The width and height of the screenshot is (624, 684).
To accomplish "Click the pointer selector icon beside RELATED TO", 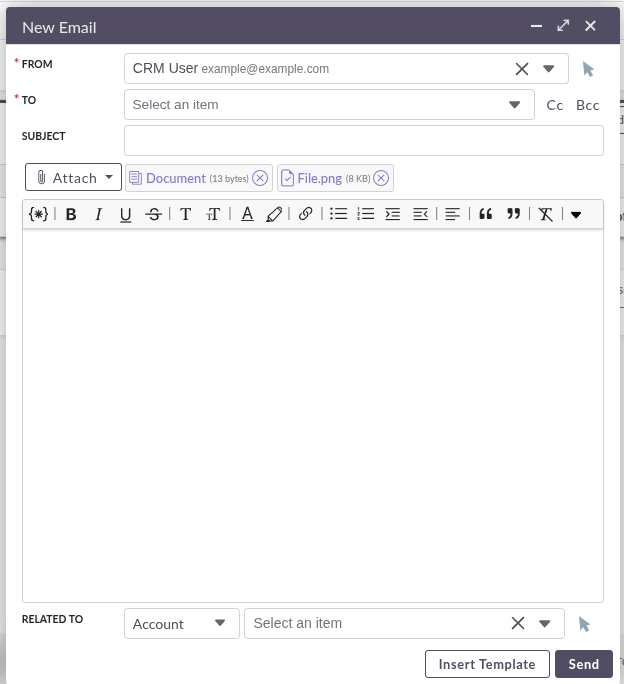I will 584,624.
